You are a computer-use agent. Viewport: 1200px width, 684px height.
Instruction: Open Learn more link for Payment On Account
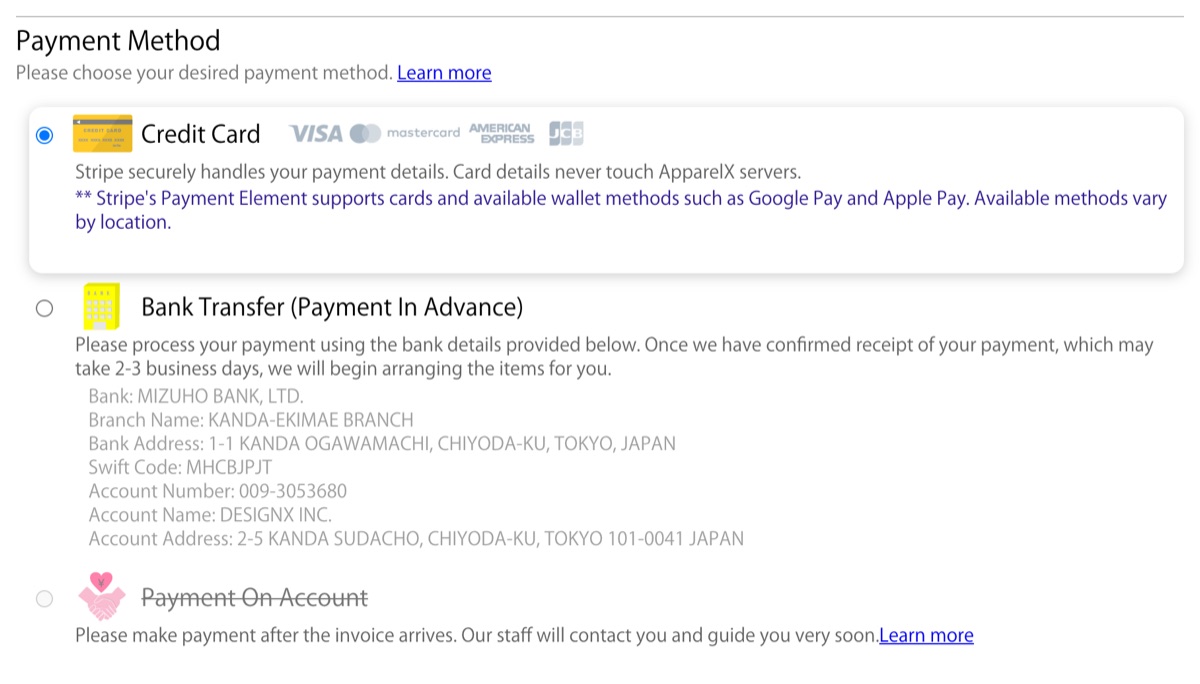tap(926, 635)
